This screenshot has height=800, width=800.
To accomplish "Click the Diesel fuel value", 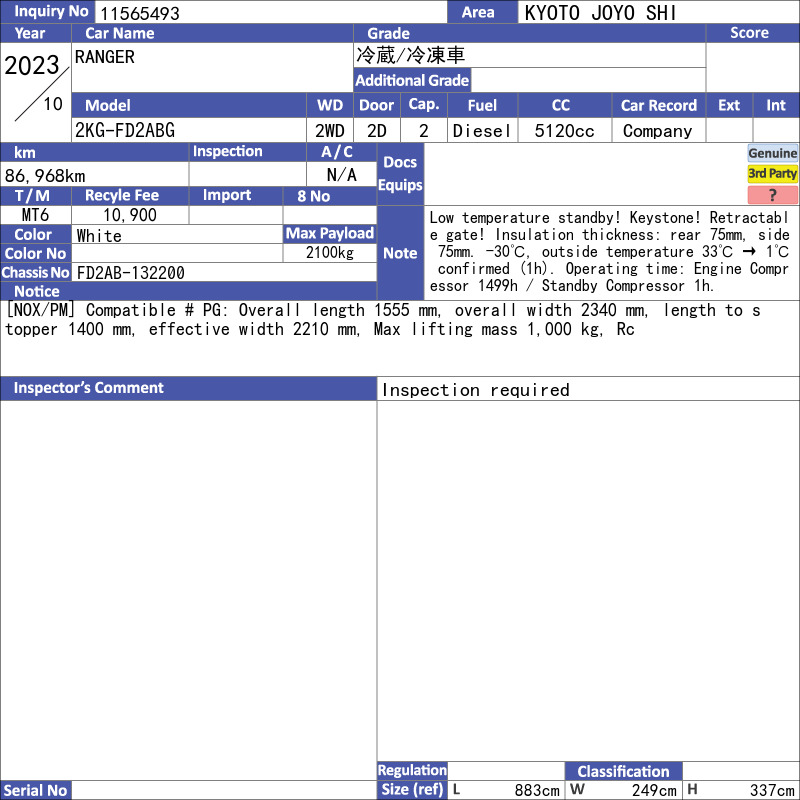I will pyautogui.click(x=482, y=131).
